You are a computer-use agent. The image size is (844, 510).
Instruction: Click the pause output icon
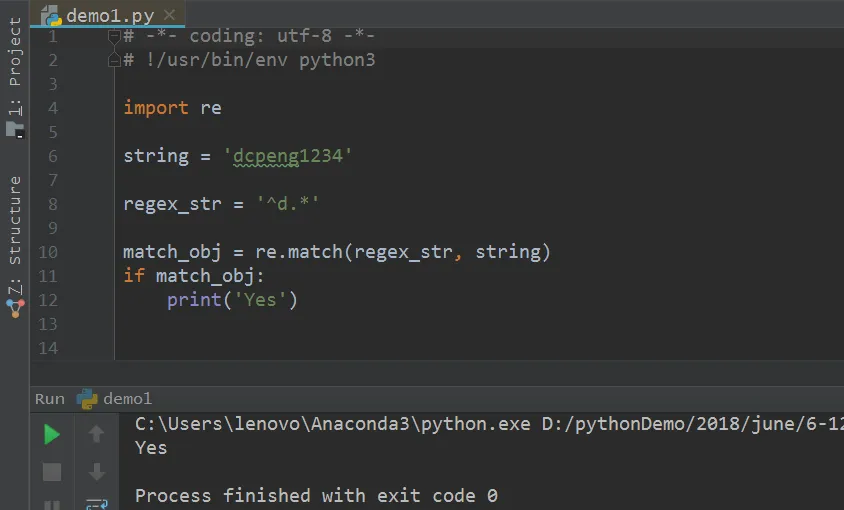pos(52,505)
